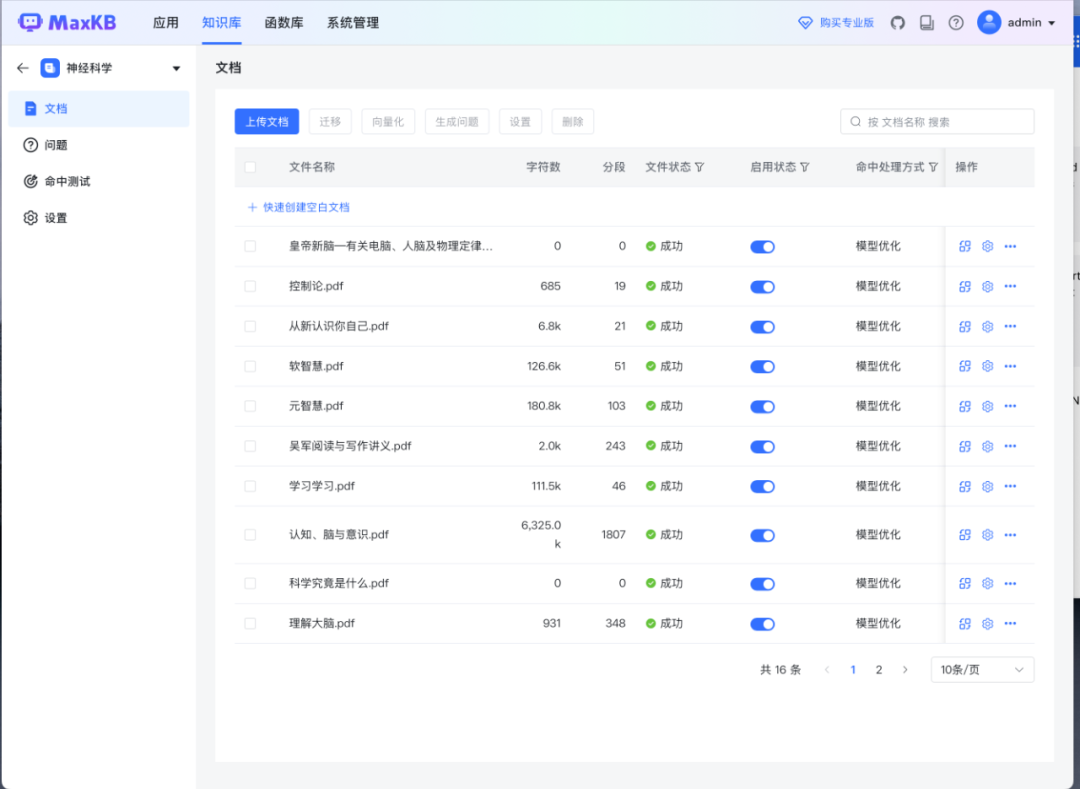The height and width of the screenshot is (789, 1080).
Task: Click the vectorize icon for 皇帝新脑 row
Action: 965,246
